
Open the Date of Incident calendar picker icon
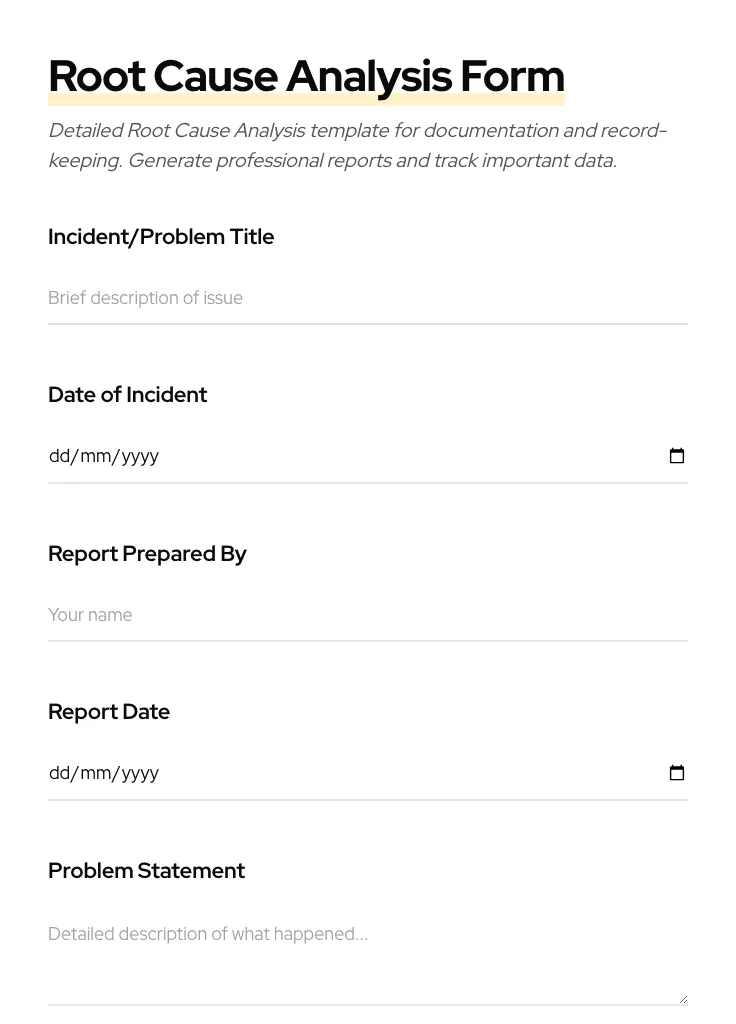click(677, 456)
